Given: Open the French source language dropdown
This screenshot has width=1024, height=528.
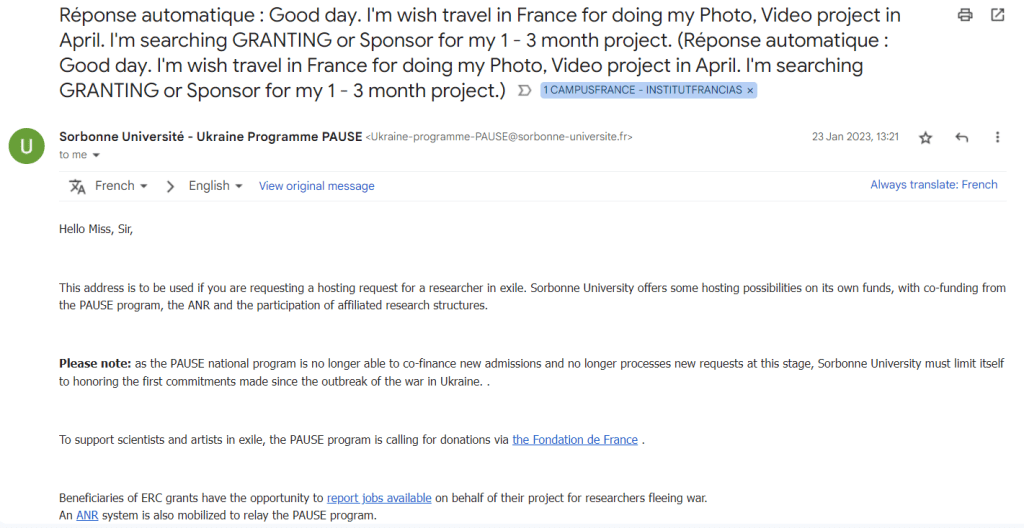Looking at the screenshot, I should (121, 186).
